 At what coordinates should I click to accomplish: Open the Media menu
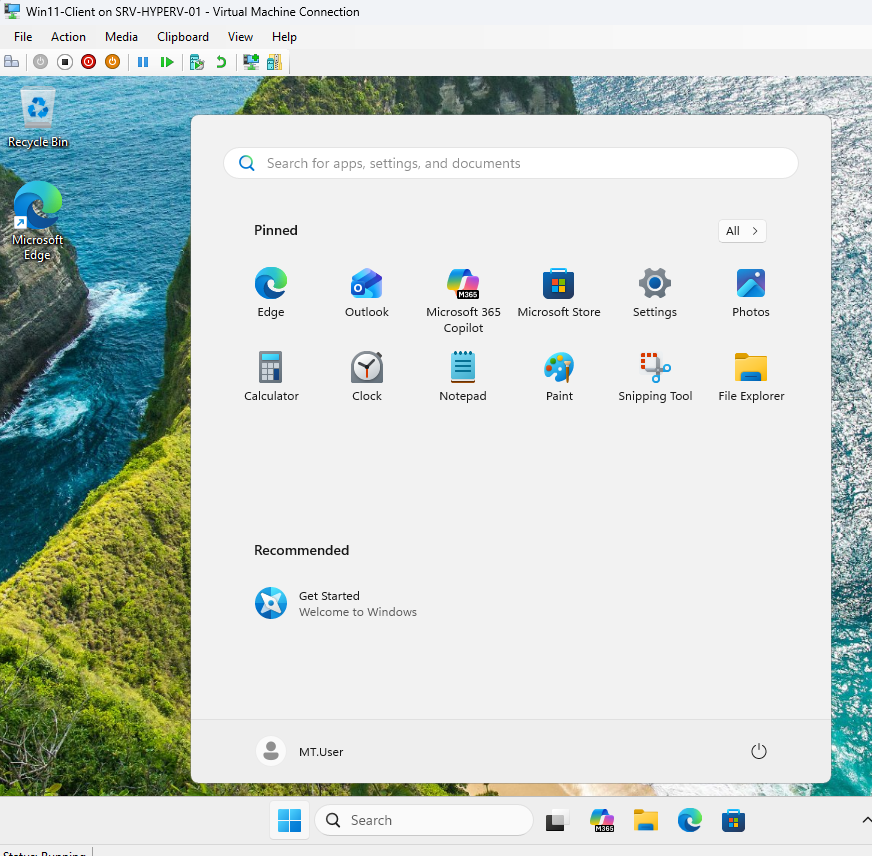121,37
